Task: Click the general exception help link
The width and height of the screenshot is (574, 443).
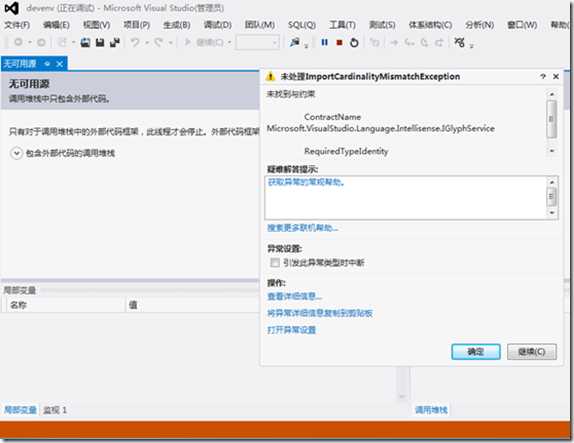Action: (x=306, y=182)
